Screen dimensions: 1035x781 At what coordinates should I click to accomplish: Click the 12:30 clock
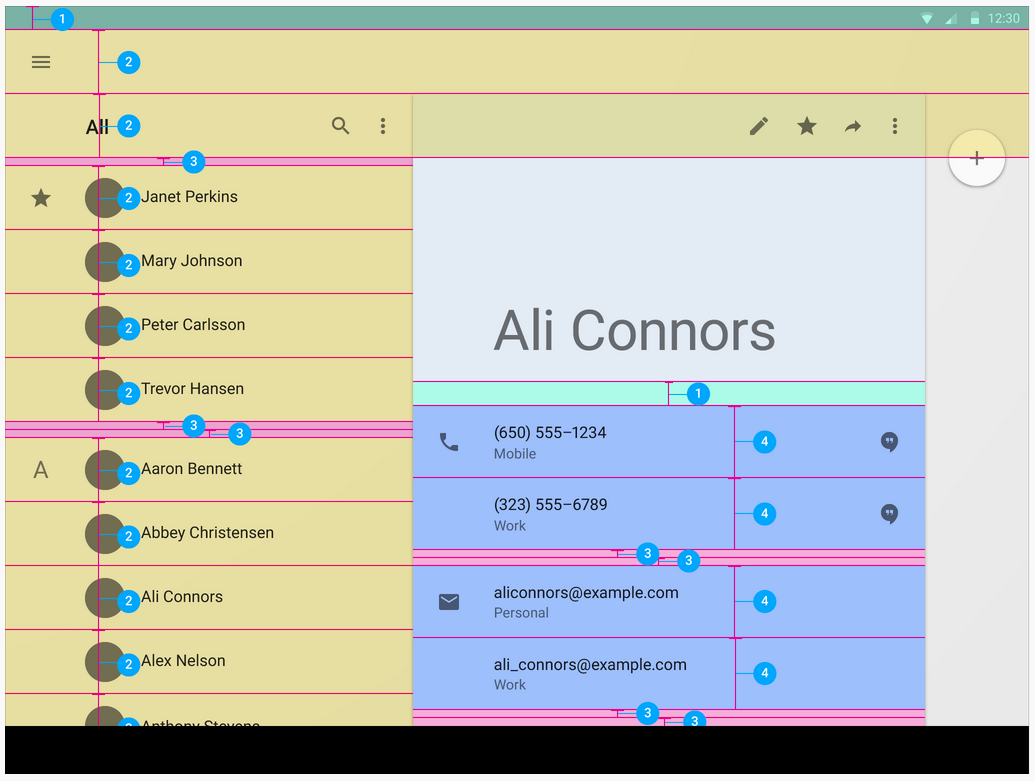pos(1003,18)
